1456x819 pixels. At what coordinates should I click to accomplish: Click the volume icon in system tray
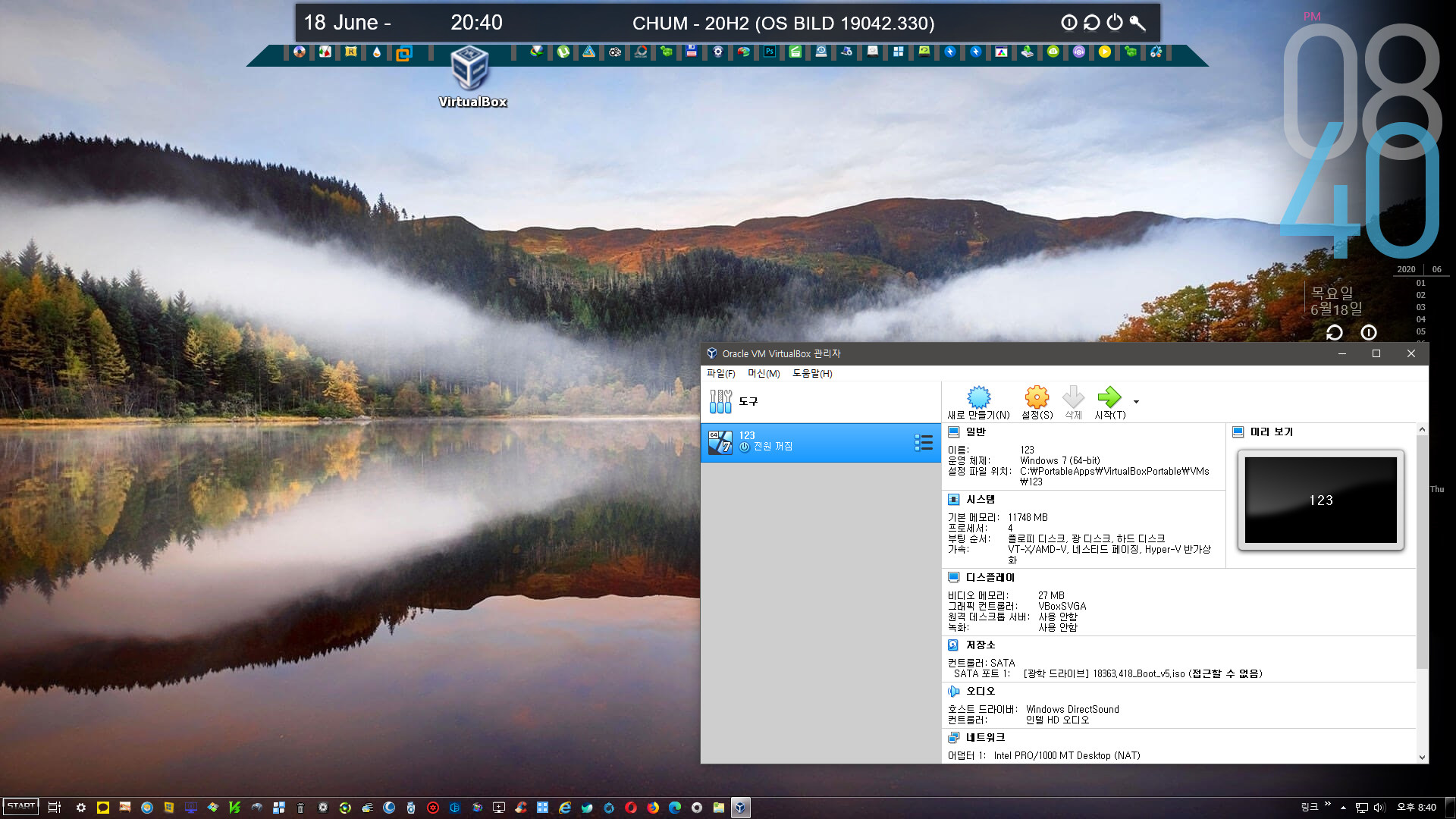[1379, 808]
